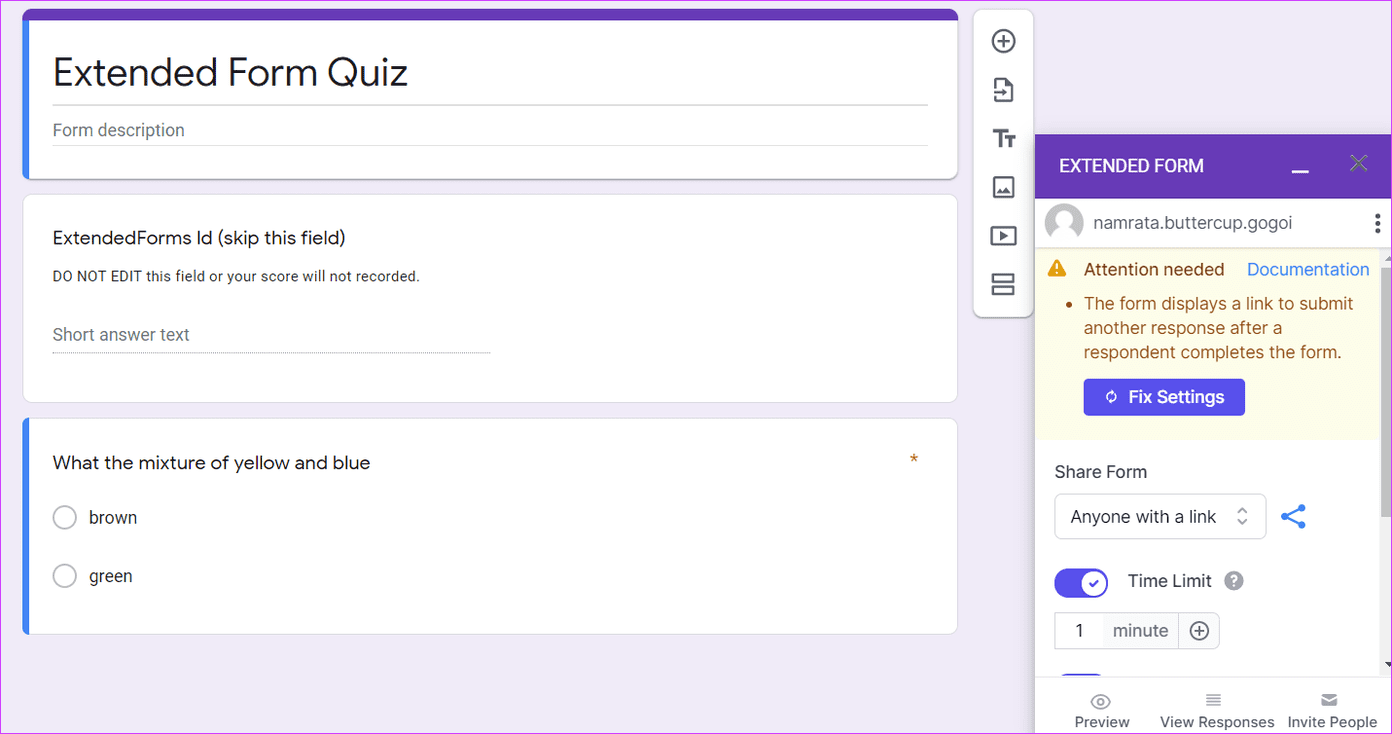The height and width of the screenshot is (734, 1392).
Task: Click the scroll down arrow of panel
Action: tap(1386, 663)
